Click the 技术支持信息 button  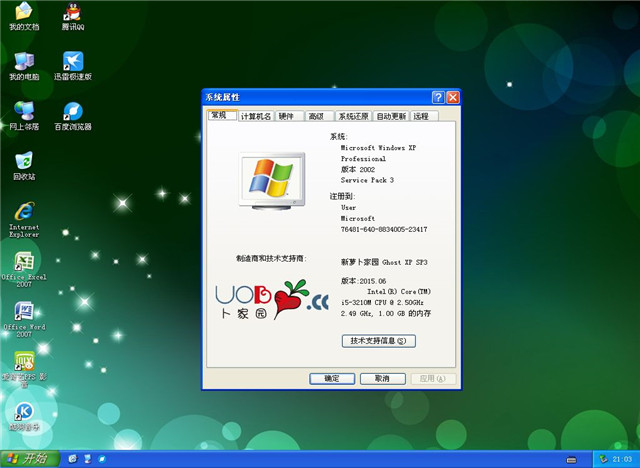(378, 341)
